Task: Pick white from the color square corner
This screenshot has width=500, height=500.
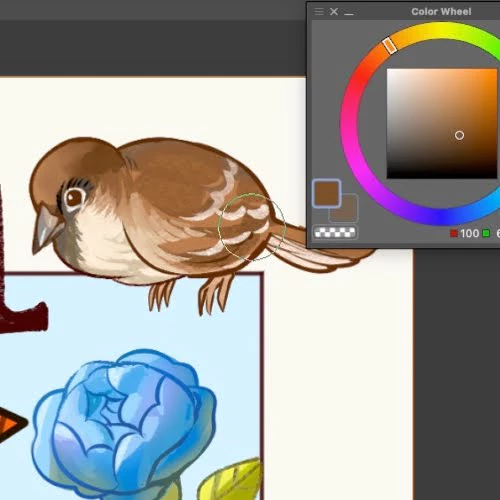Action: click(x=389, y=71)
